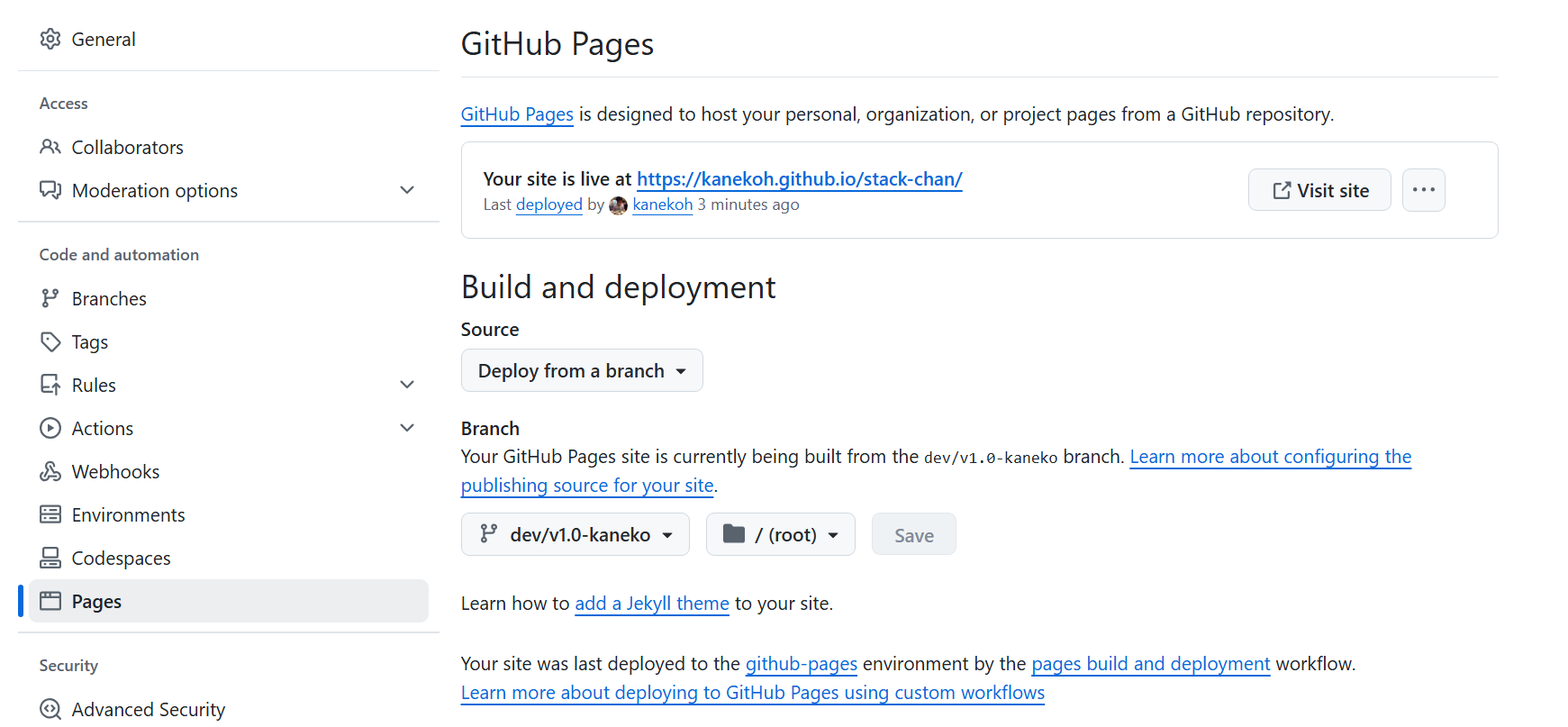Click the Environments server icon

pyautogui.click(x=50, y=514)
